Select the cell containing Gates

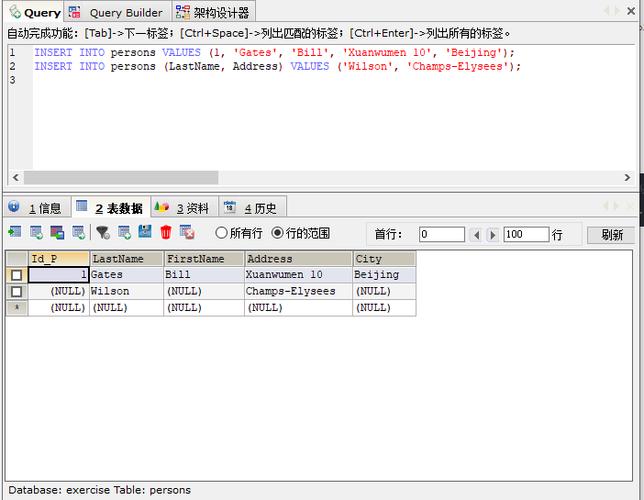(126, 275)
